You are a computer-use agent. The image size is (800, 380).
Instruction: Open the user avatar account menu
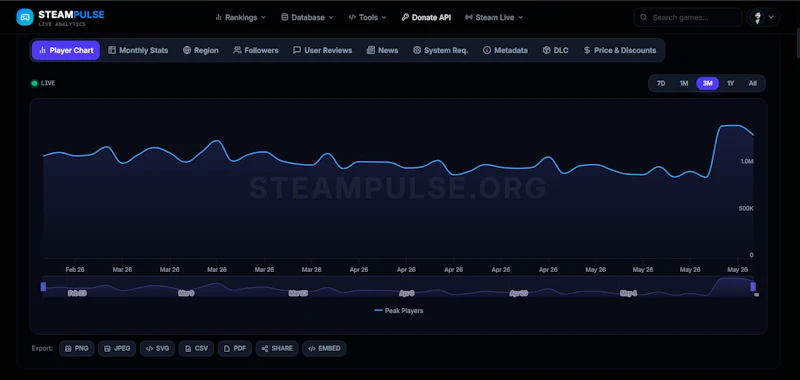point(763,17)
